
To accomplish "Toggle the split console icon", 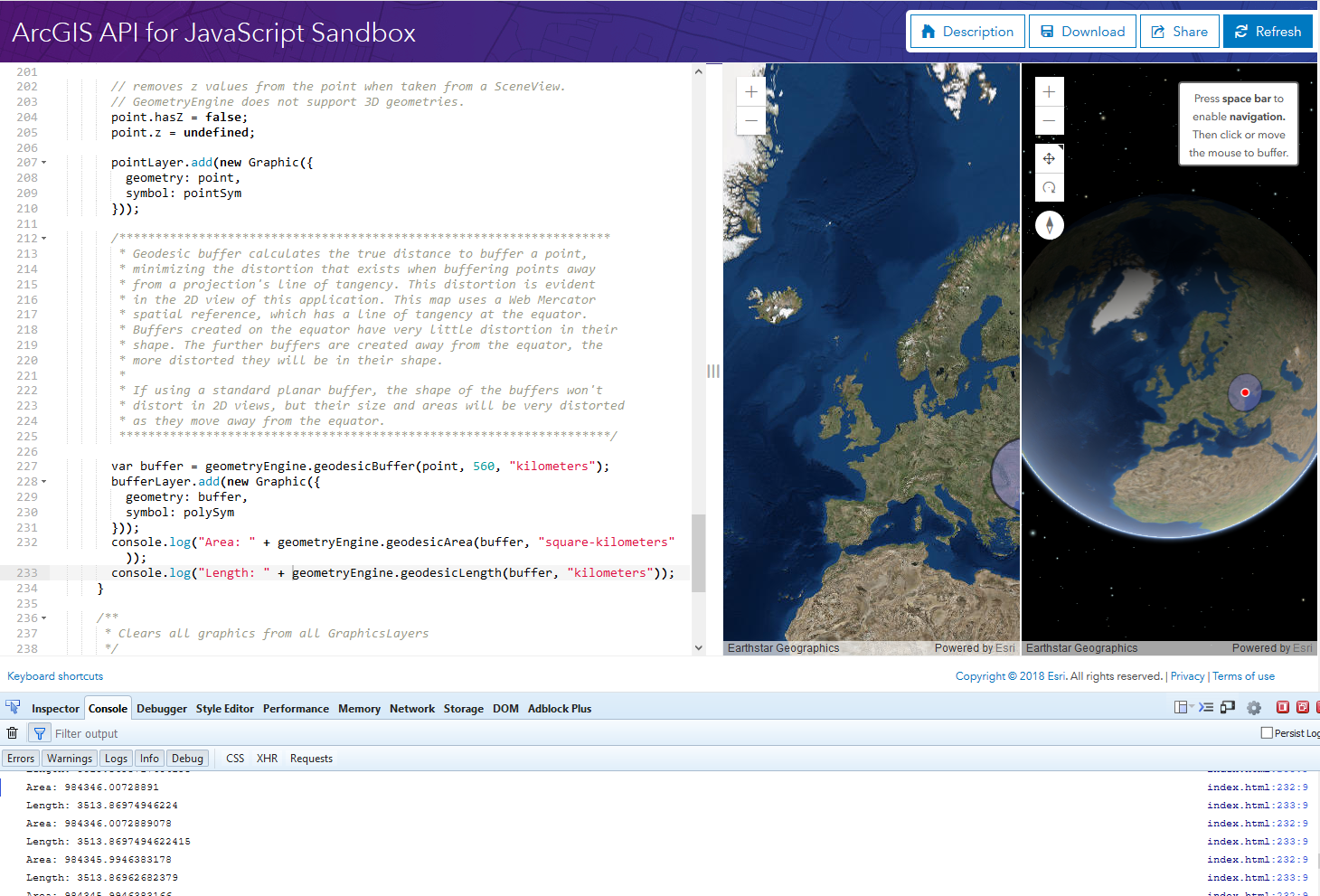I will [x=1206, y=707].
